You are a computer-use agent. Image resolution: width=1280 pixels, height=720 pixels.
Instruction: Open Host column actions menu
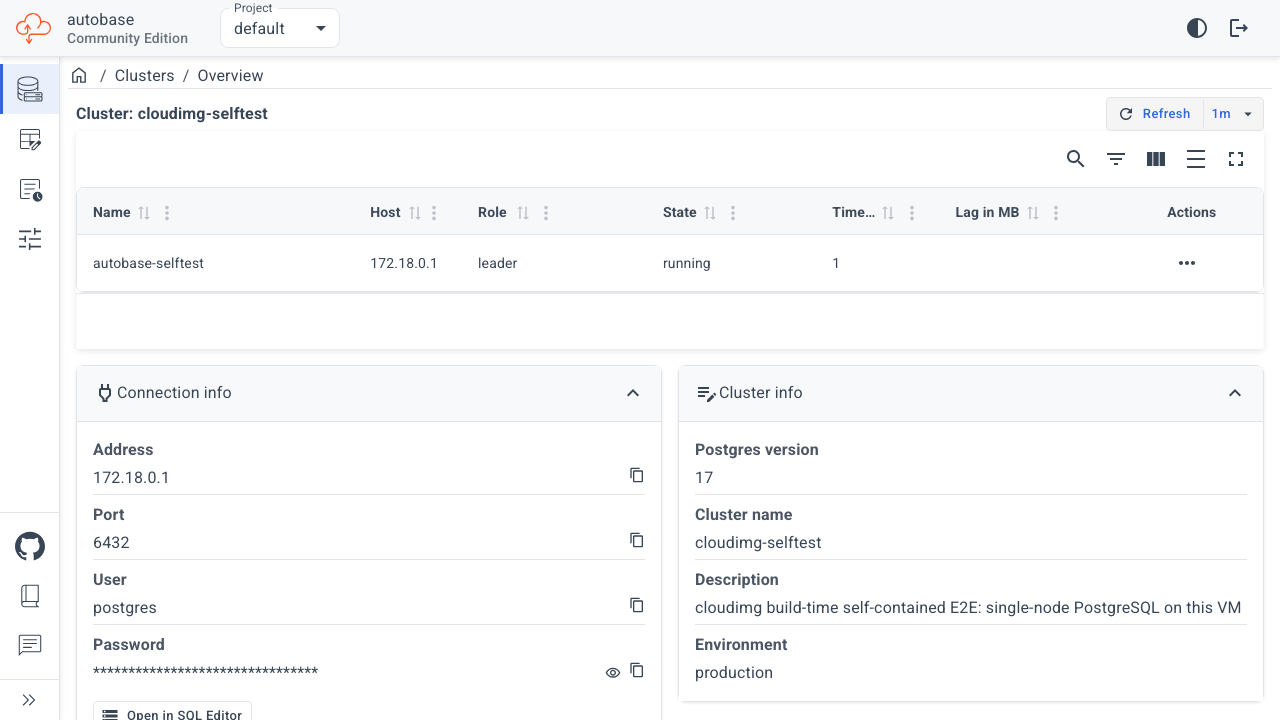pyautogui.click(x=434, y=213)
